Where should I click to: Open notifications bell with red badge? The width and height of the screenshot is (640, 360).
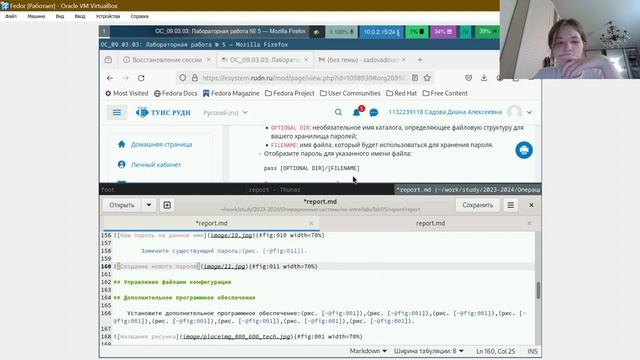tap(357, 111)
